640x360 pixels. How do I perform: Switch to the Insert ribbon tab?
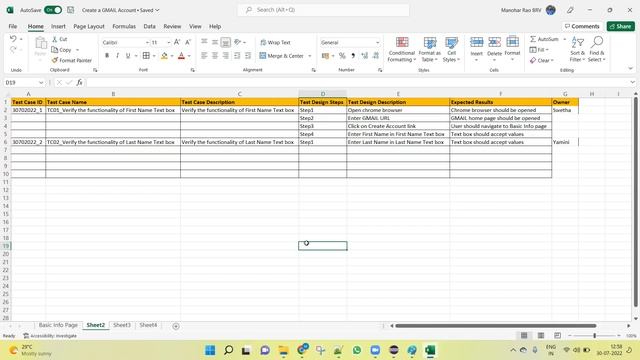[58, 26]
